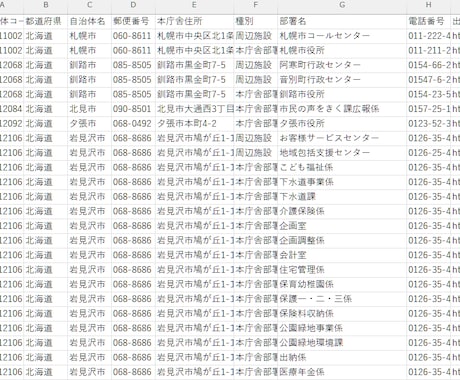This screenshot has width=460, height=380.
Task: Click phone number 011-222-4 cell
Action: click(x=428, y=36)
